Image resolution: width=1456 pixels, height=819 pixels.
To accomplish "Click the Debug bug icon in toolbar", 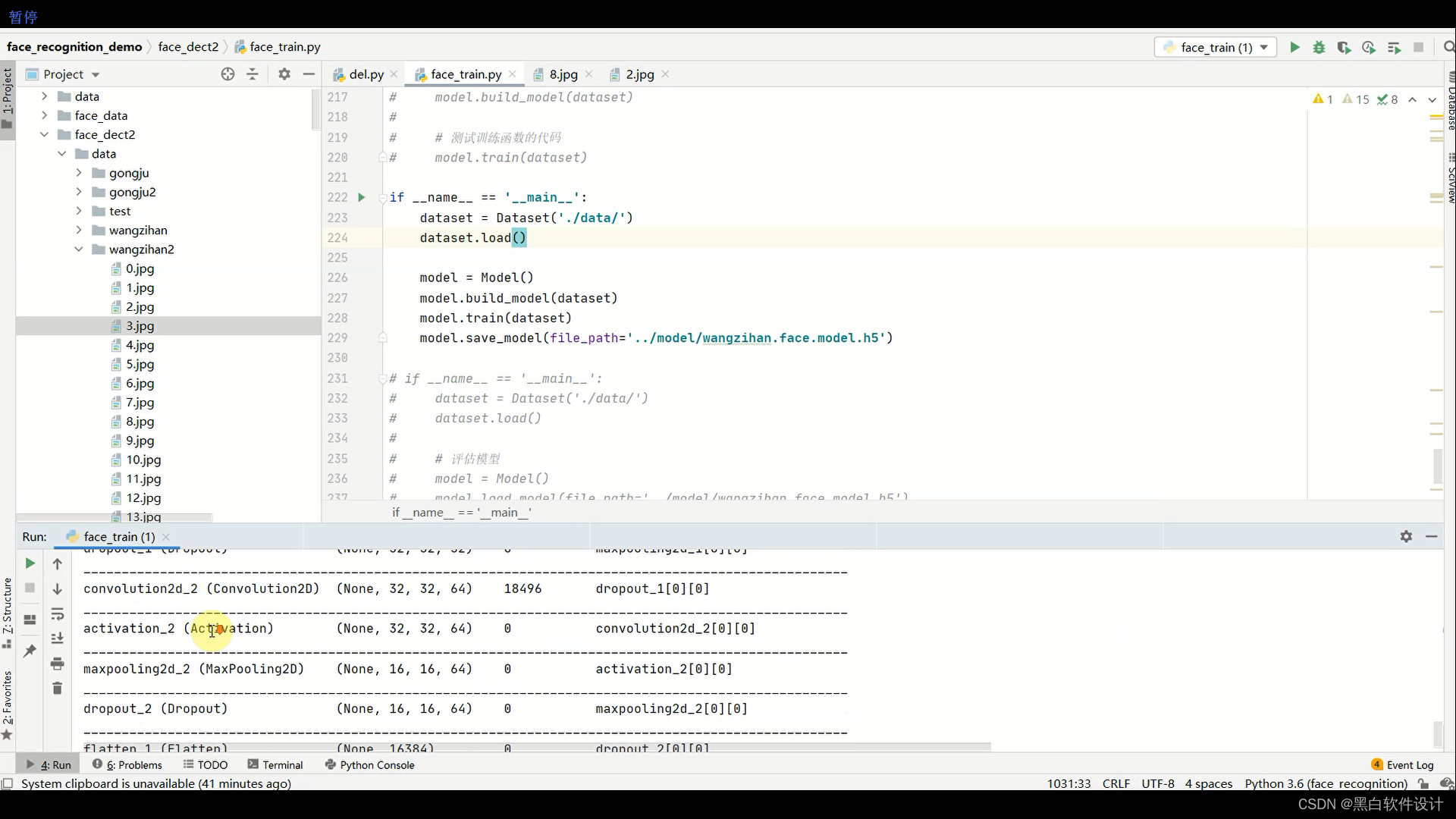I will [1319, 47].
